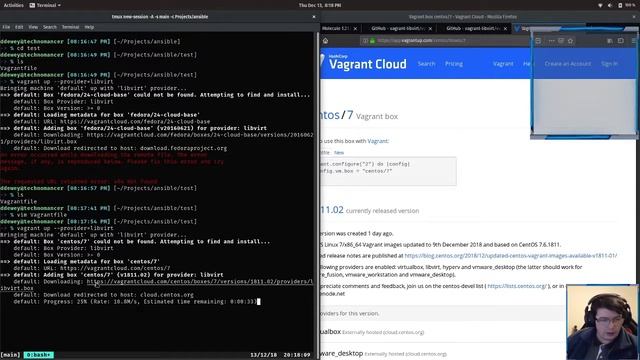
Task: Open the clock and calendar in top bar
Action: click(320, 5)
